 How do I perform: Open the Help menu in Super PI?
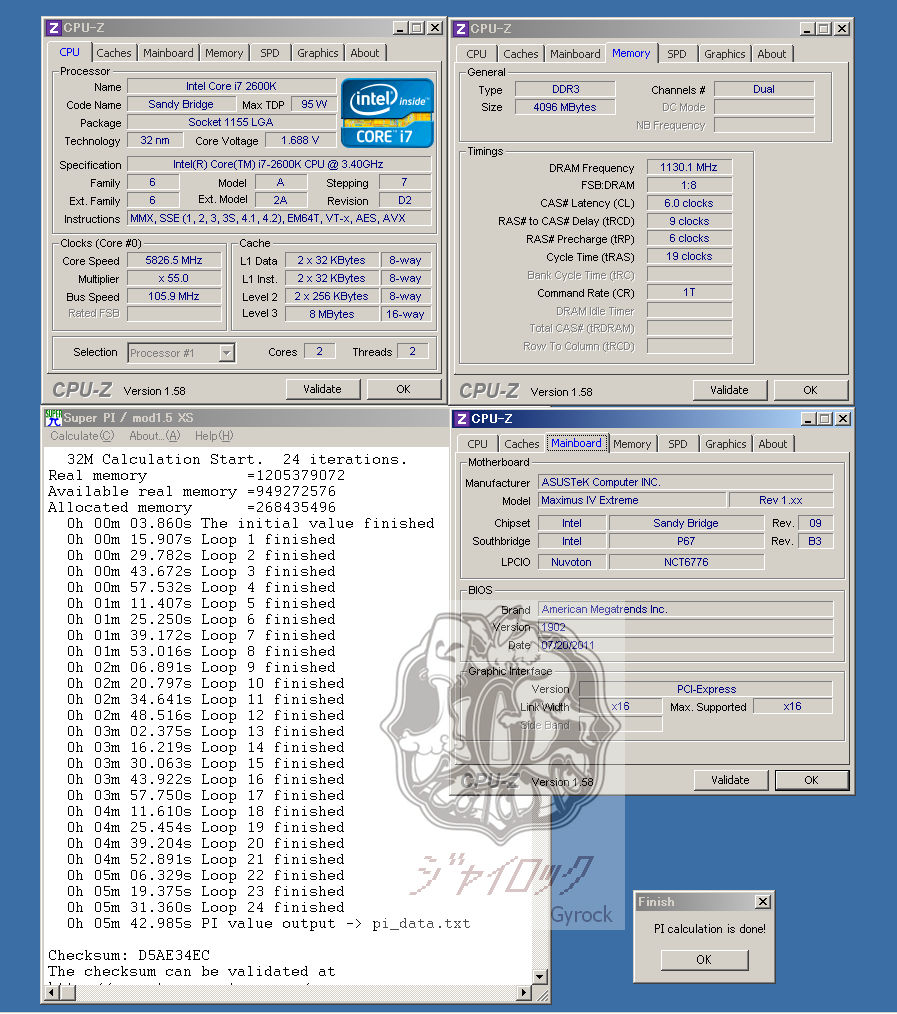click(x=214, y=436)
